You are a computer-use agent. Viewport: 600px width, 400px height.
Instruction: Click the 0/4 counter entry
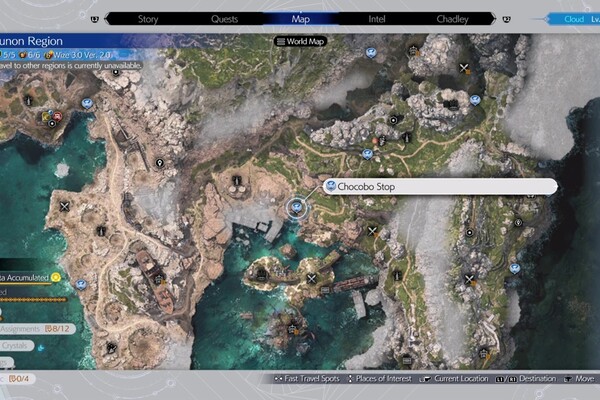pos(18,379)
